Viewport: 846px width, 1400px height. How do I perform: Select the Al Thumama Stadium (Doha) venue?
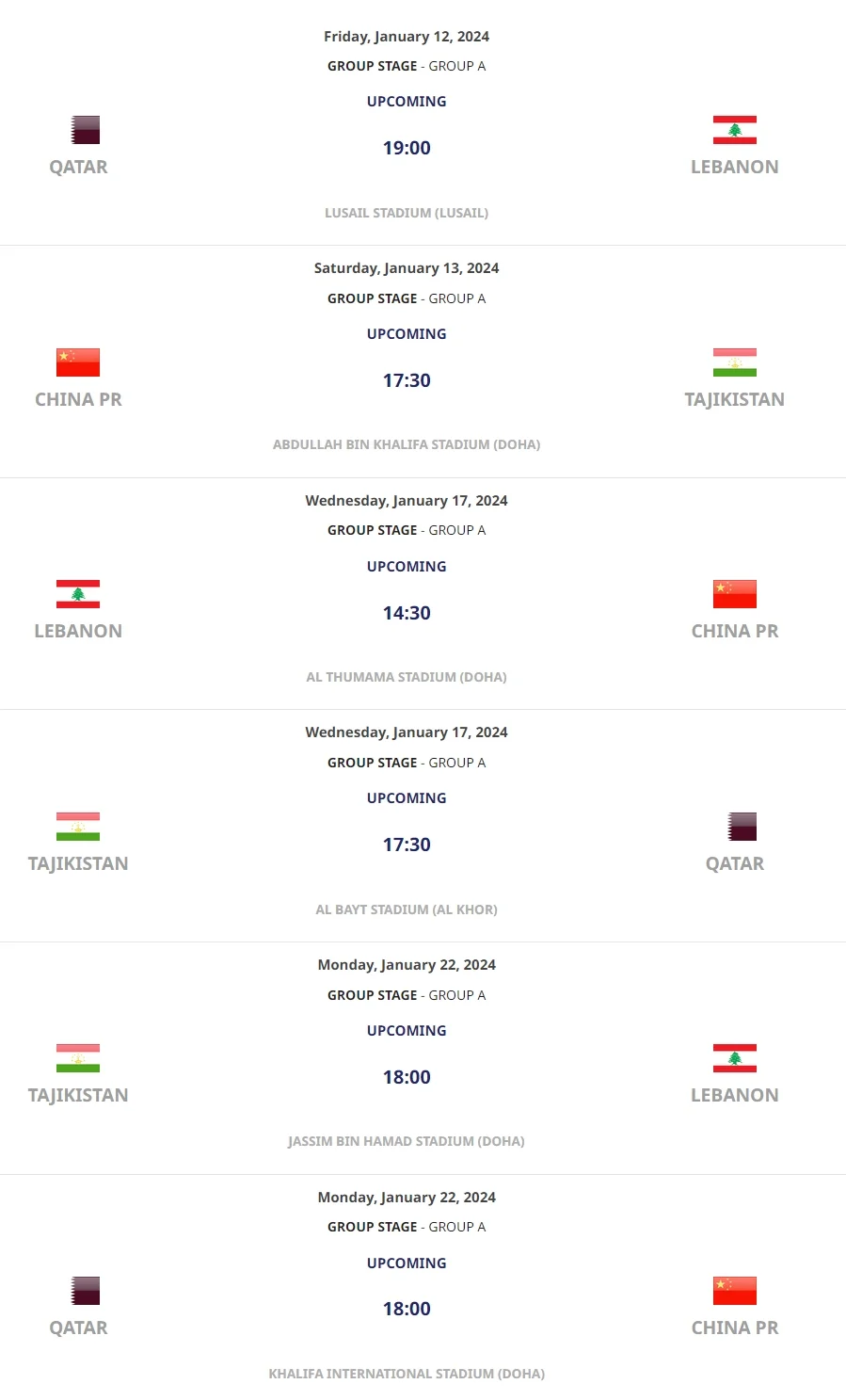(x=407, y=677)
